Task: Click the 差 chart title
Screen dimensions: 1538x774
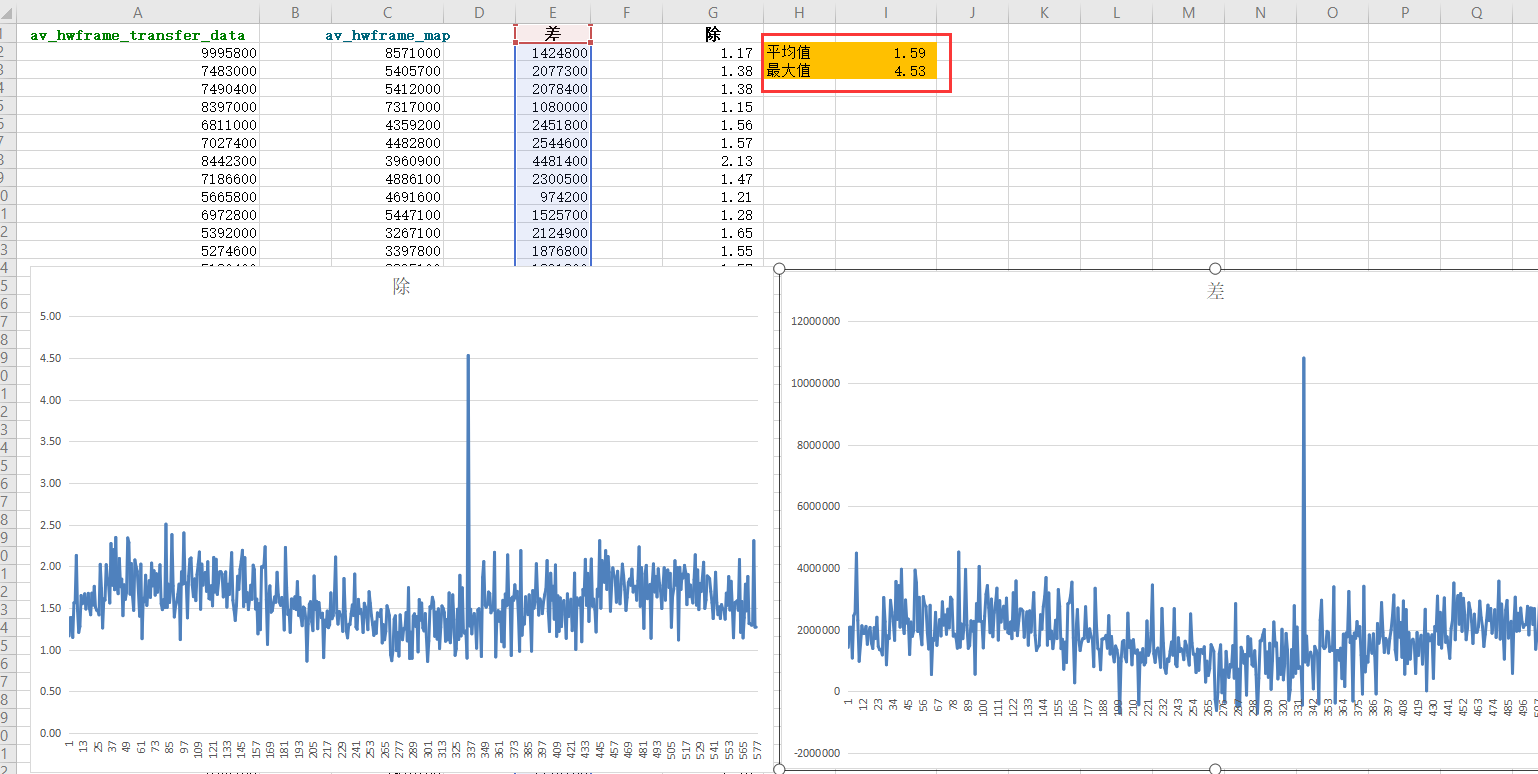Action: pyautogui.click(x=1215, y=291)
